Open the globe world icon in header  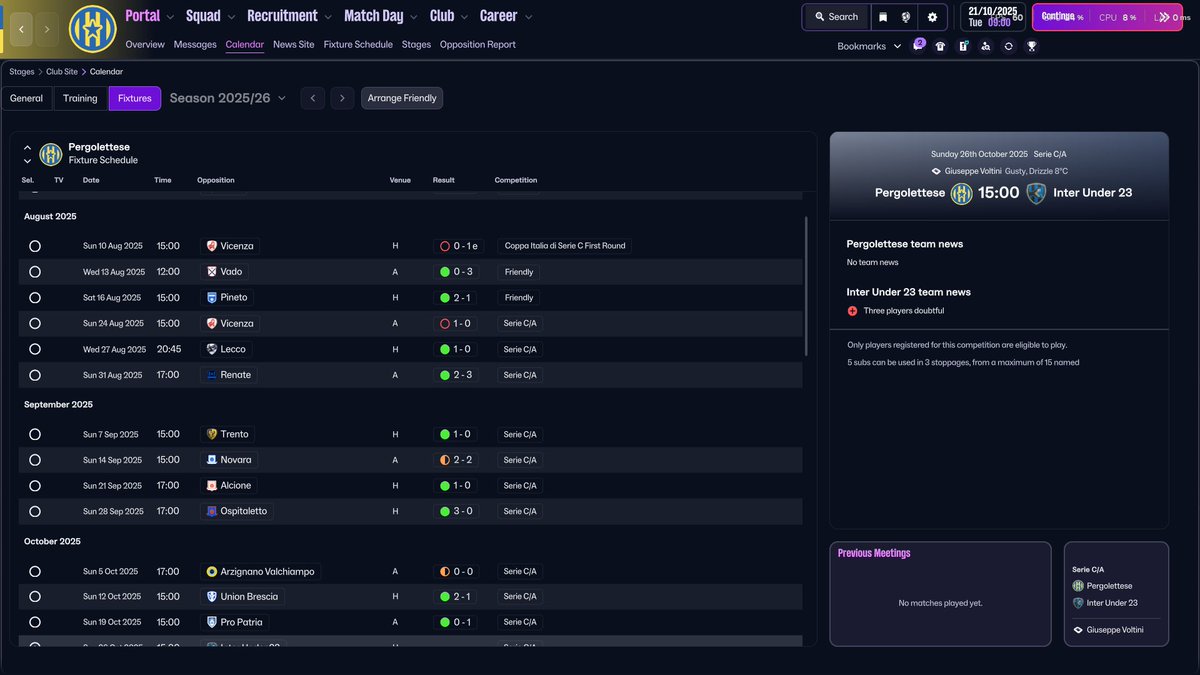pyautogui.click(x=906, y=17)
